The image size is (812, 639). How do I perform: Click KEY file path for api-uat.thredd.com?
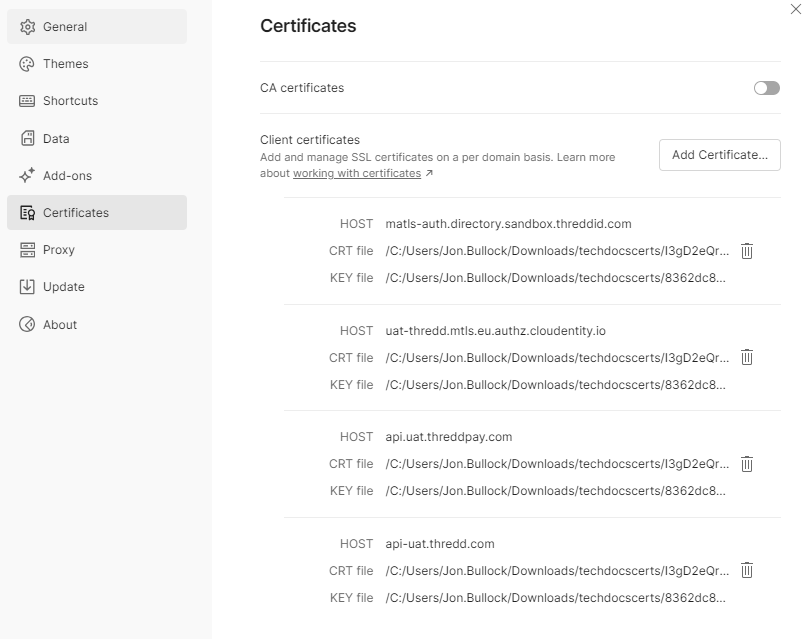click(x=555, y=598)
